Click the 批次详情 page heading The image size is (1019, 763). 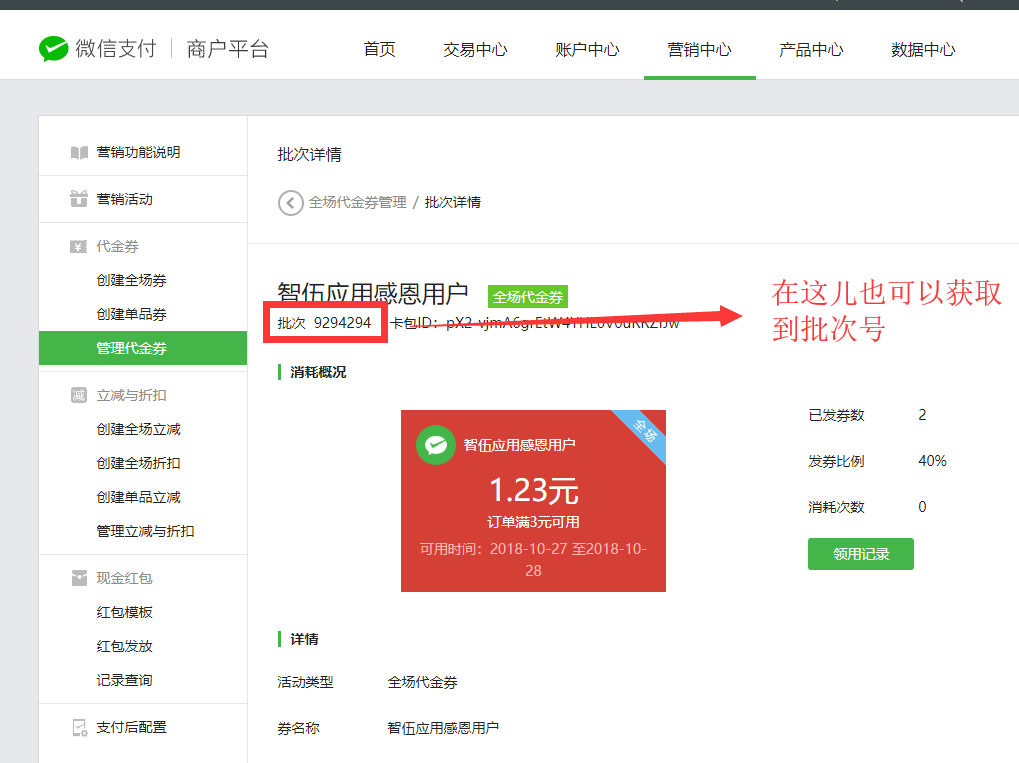[309, 155]
